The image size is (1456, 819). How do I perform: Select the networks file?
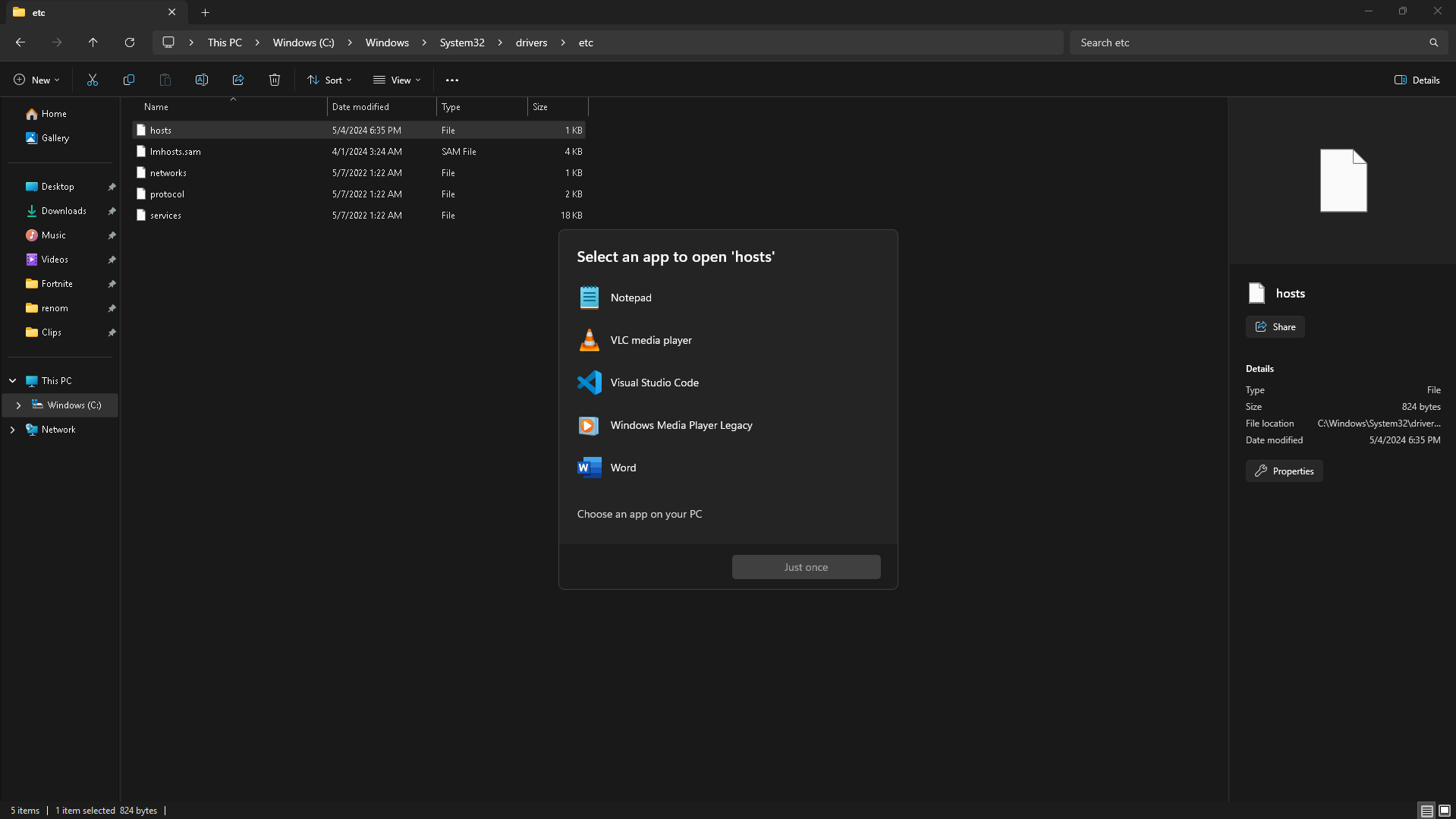[359, 173]
